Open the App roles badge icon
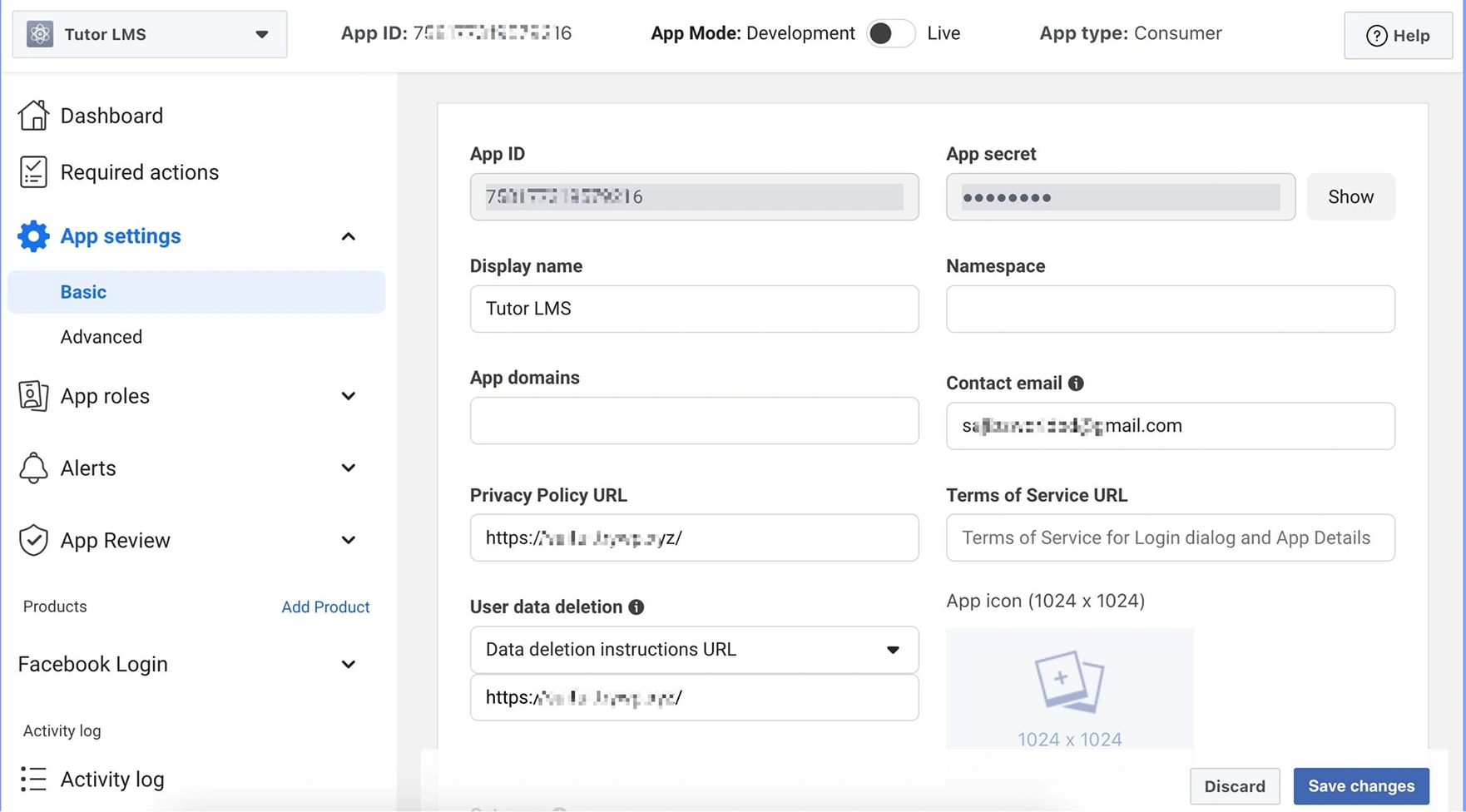 [33, 396]
